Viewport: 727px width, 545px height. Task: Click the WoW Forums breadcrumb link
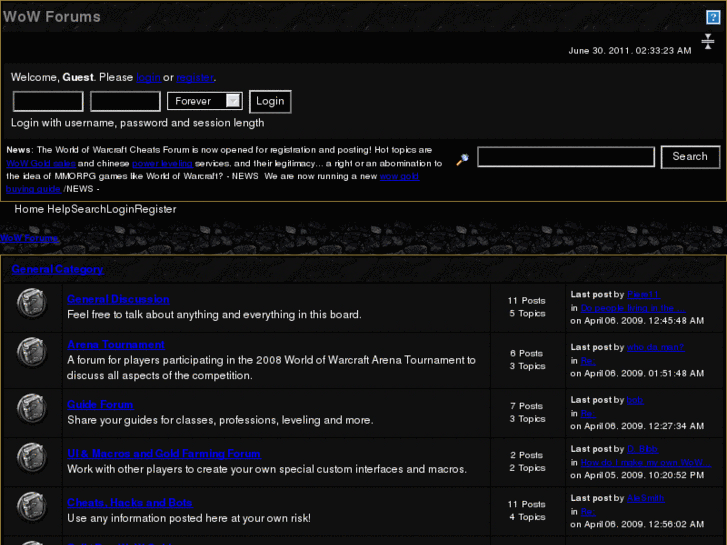click(29, 238)
